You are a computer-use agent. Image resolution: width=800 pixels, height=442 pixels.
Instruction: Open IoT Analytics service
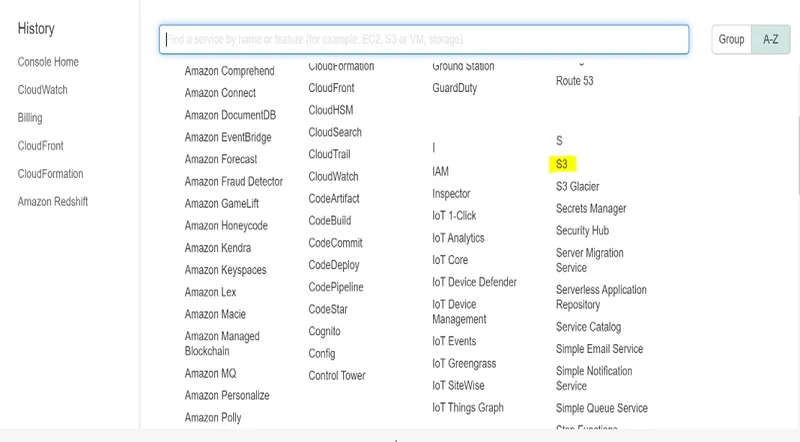pyautogui.click(x=458, y=238)
